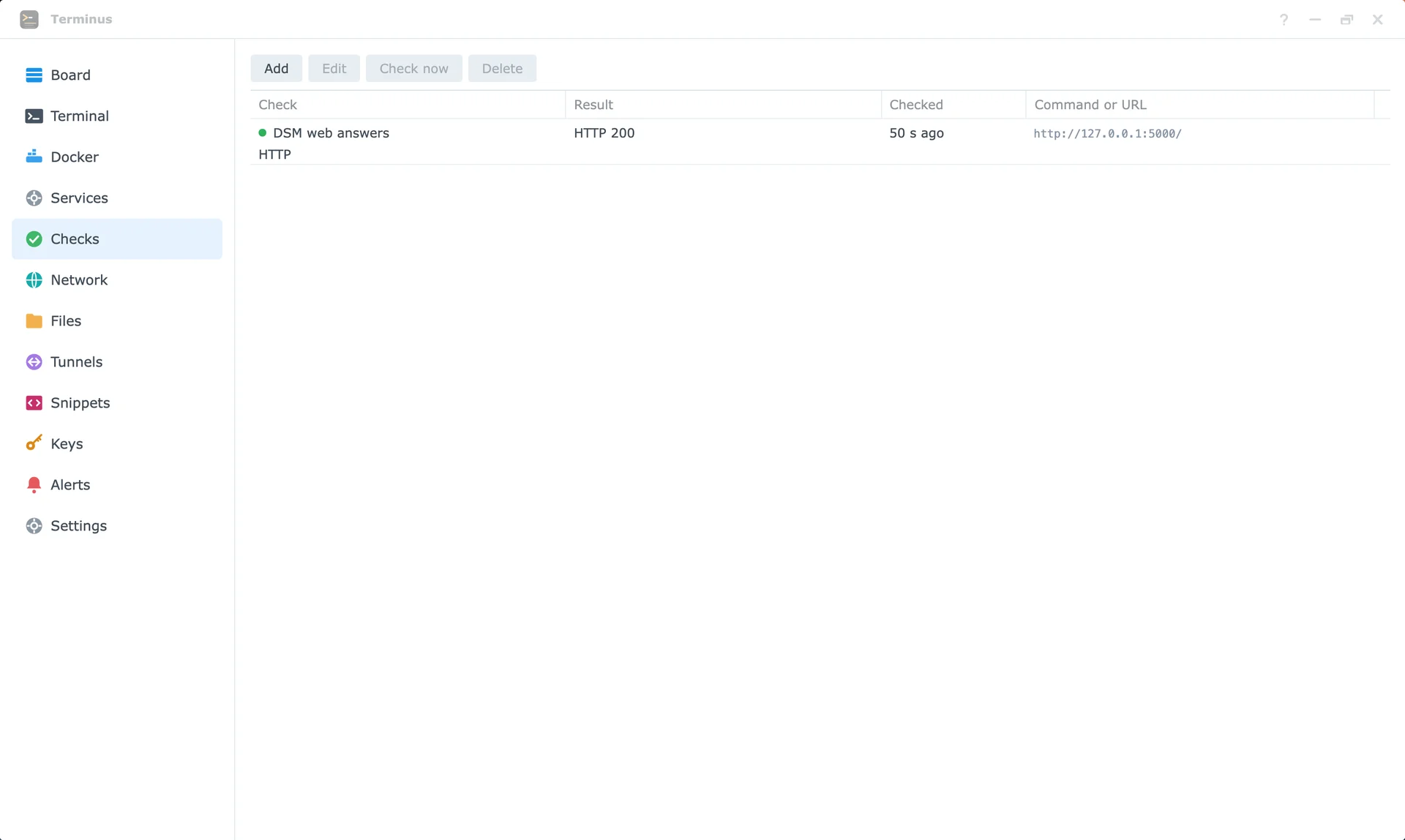
Task: Maximize the Terminus window
Action: coord(1346,19)
